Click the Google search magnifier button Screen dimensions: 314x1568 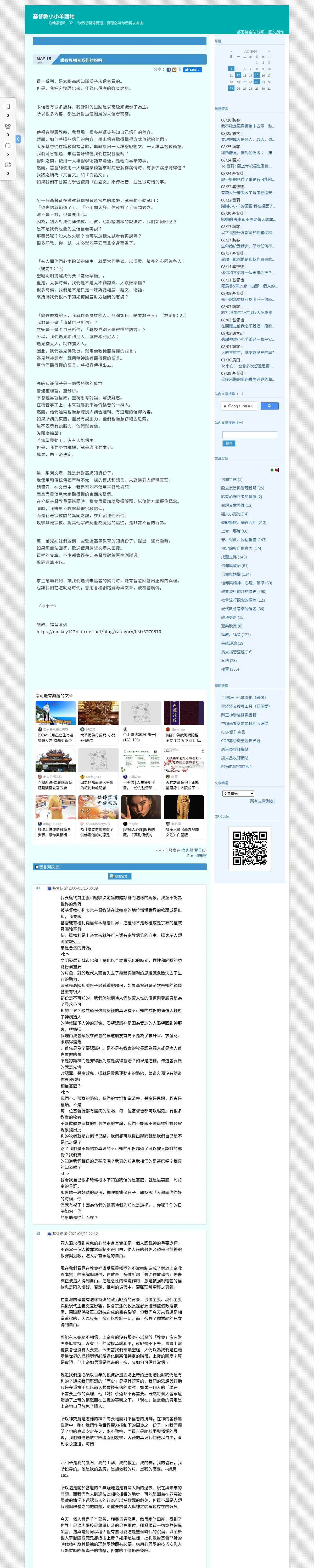[269, 406]
